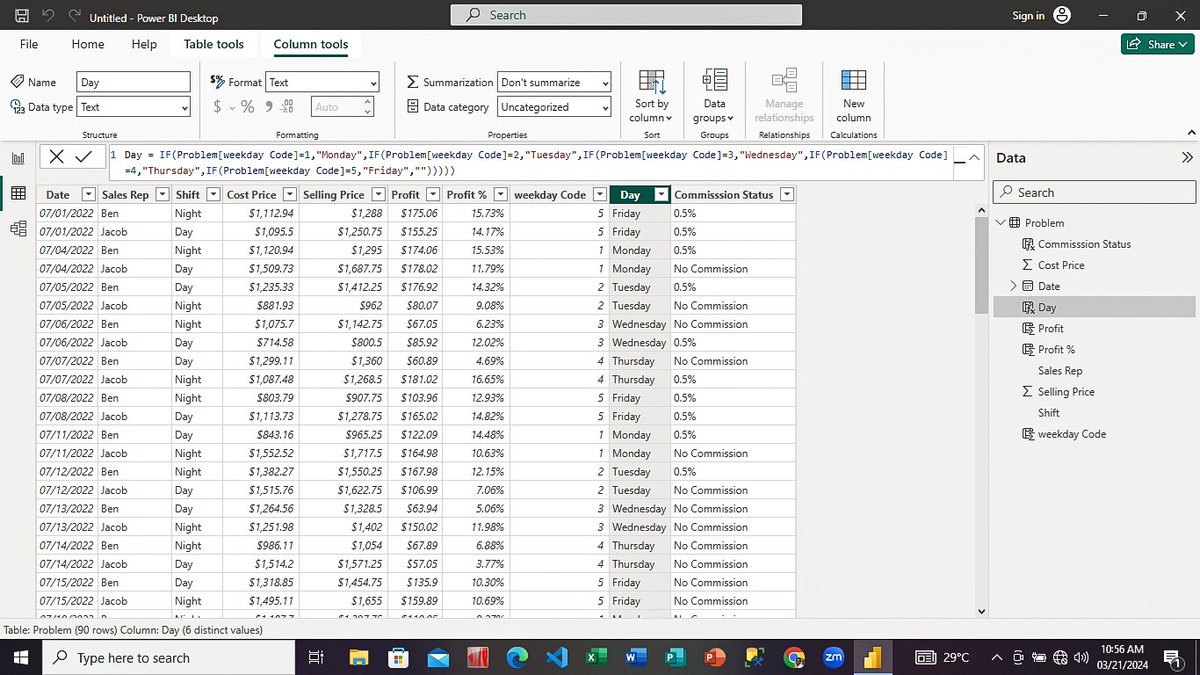This screenshot has width=1200, height=675.
Task: Click the thousands separator comma icon
Action: click(268, 106)
